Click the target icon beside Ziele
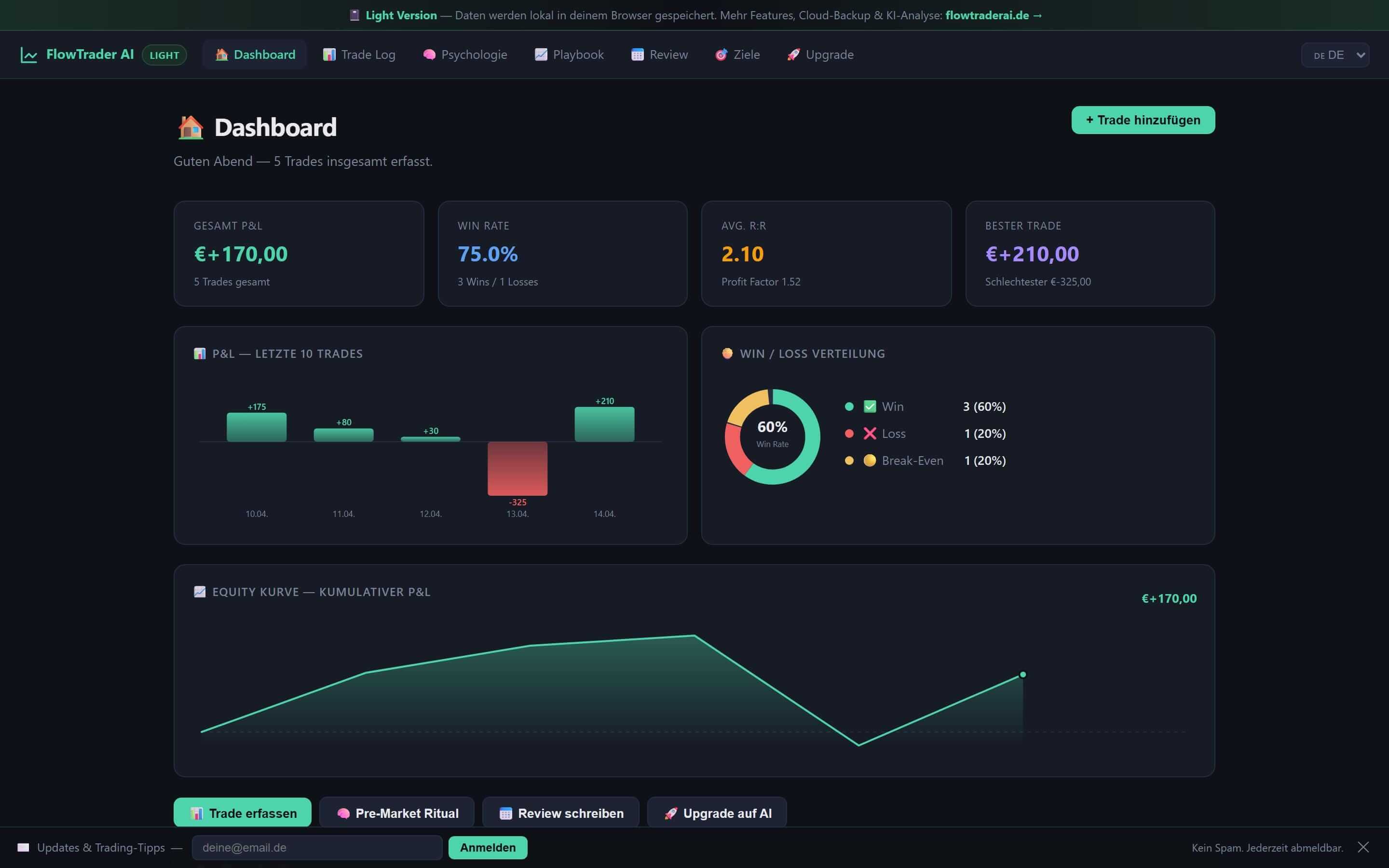The image size is (1389, 868). tap(721, 54)
